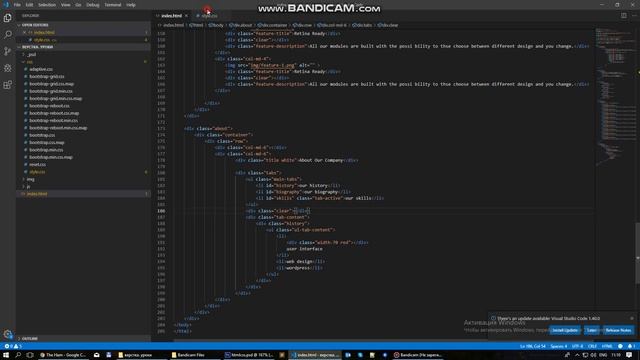The image size is (640, 360).
Task: Change line endings via CRLF
Action: (592, 346)
